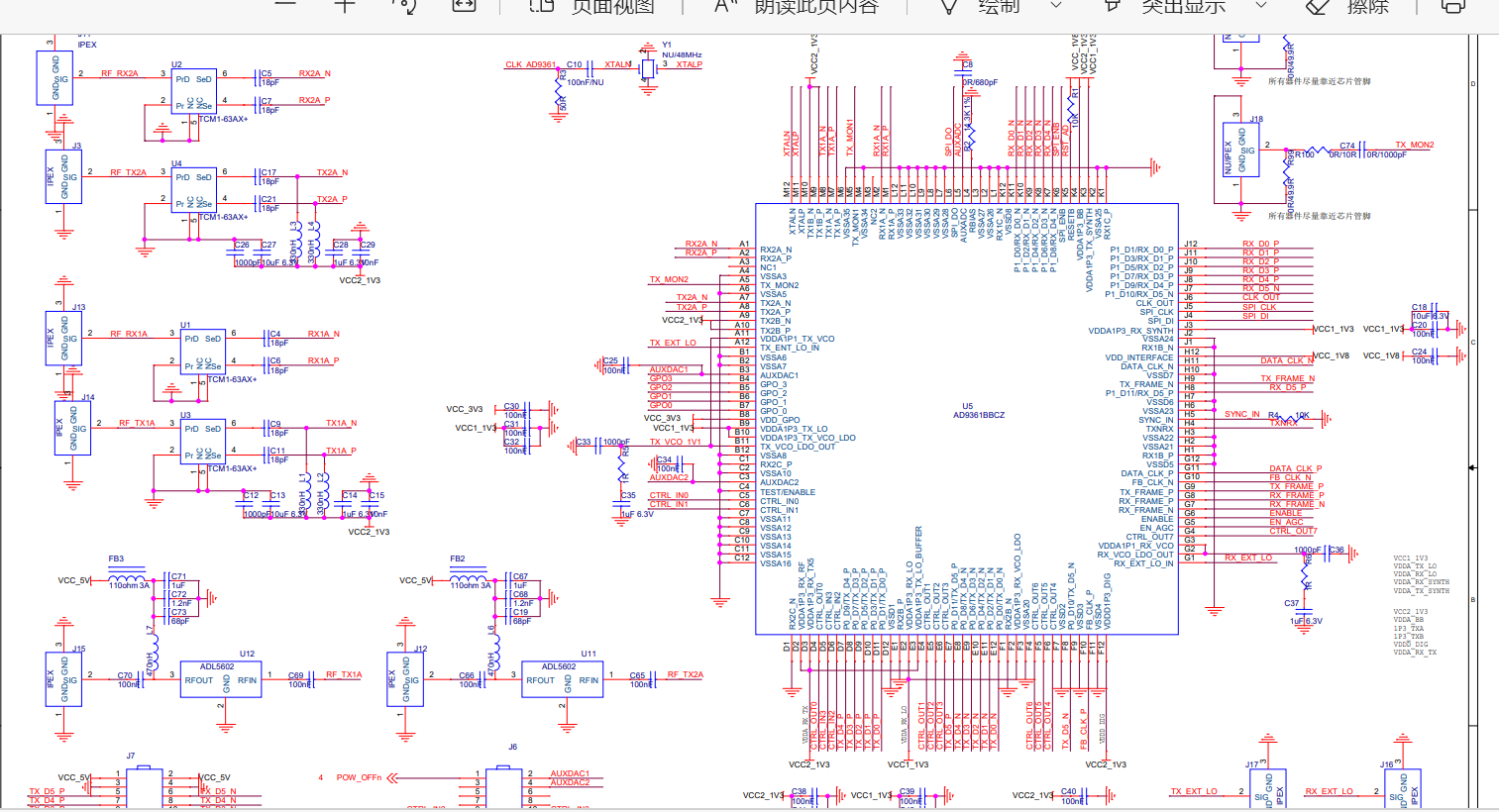Rotate the PDF page
The image size is (1499, 812).
404,5
